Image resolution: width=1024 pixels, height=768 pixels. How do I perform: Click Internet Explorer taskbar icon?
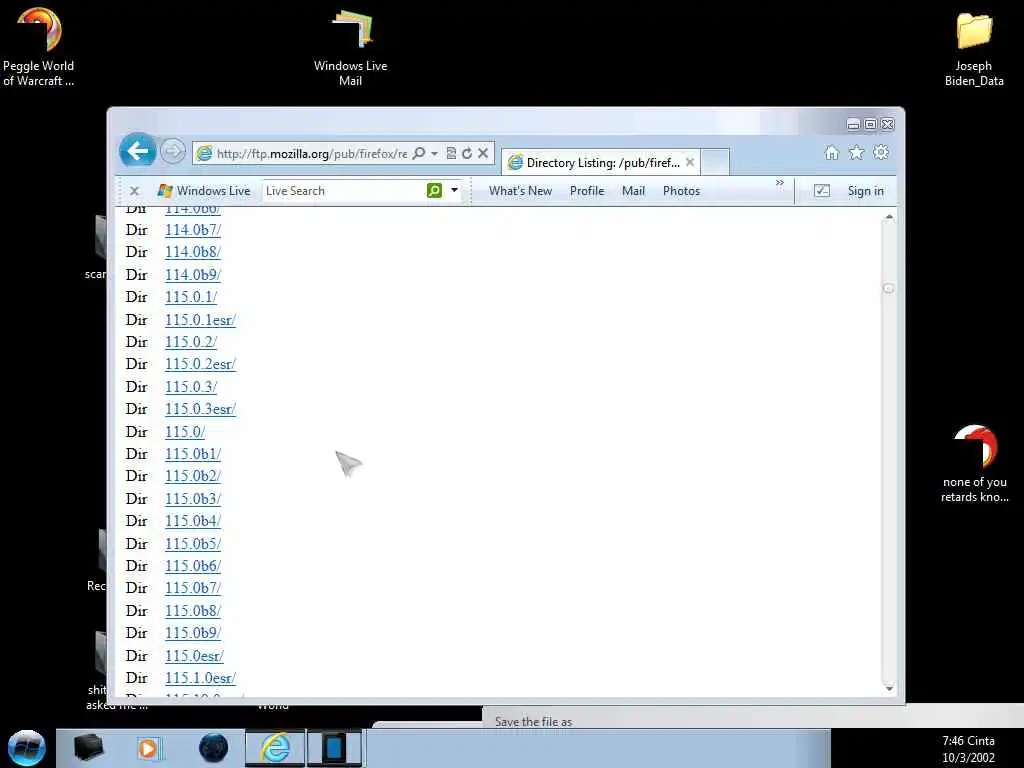tap(276, 748)
